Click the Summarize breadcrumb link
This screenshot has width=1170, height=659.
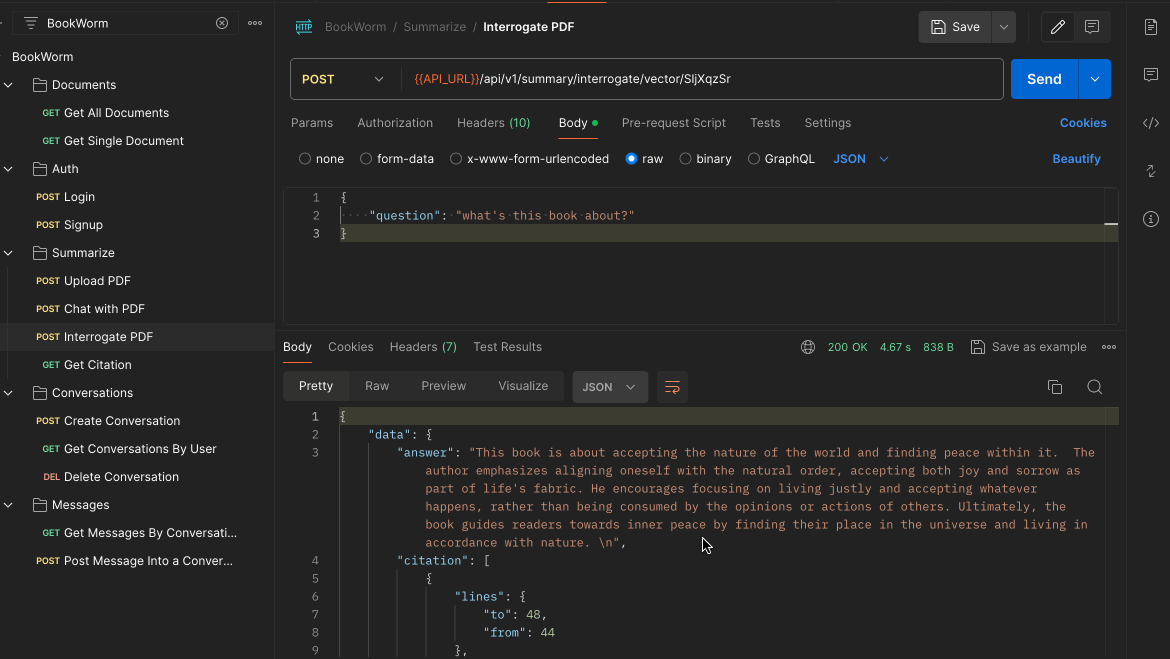click(434, 27)
